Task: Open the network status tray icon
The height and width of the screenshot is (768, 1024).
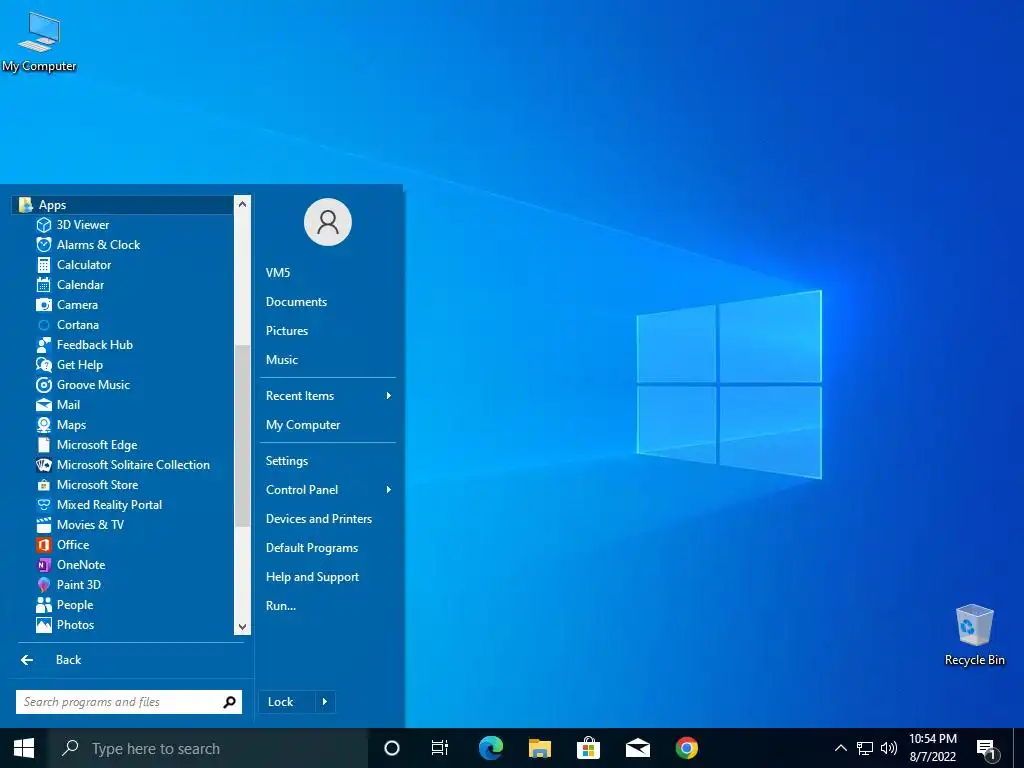Action: pyautogui.click(x=865, y=748)
